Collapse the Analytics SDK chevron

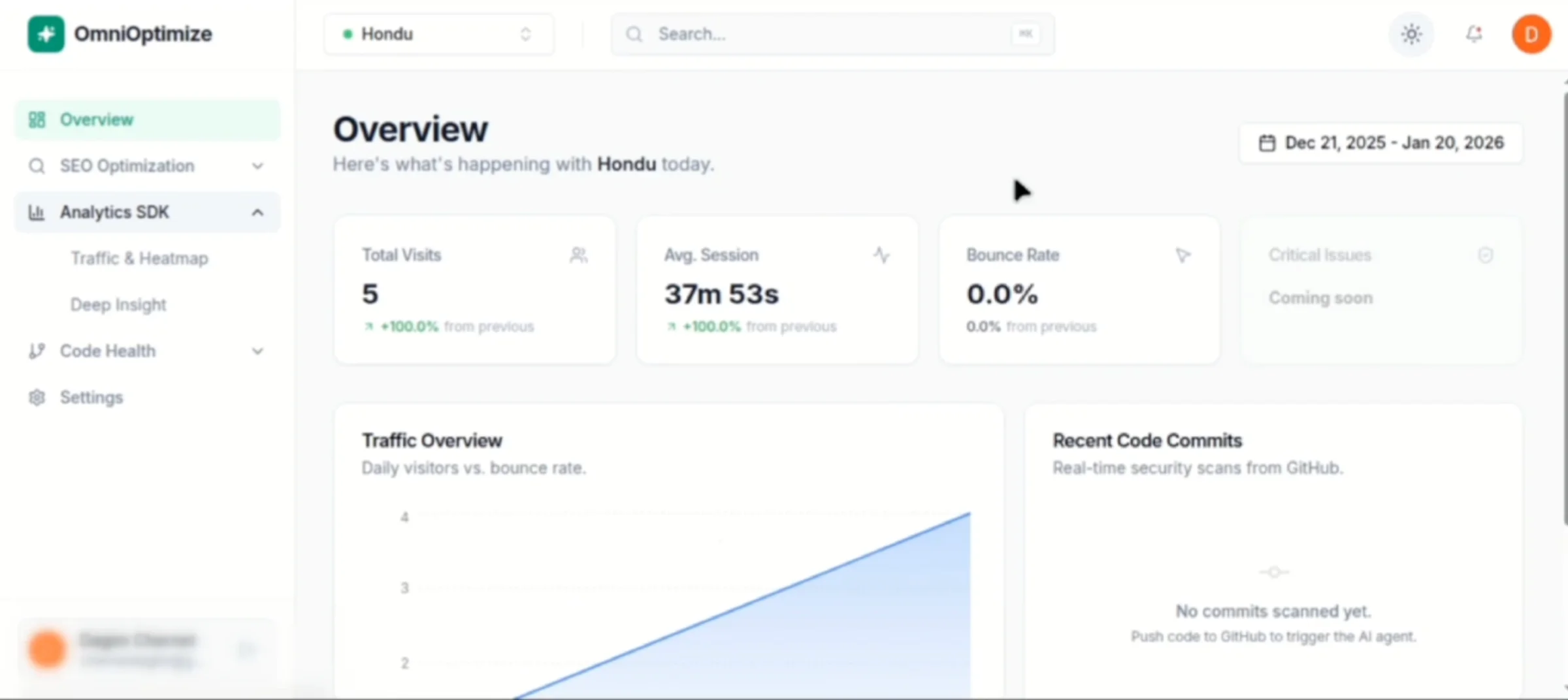pos(258,212)
